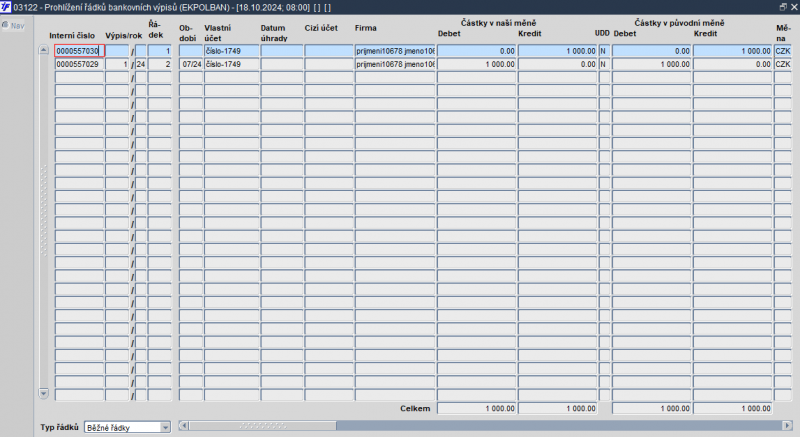Click Vlastní účet cell in row 0000557030
Screen dimensions: 800x437
(232, 51)
